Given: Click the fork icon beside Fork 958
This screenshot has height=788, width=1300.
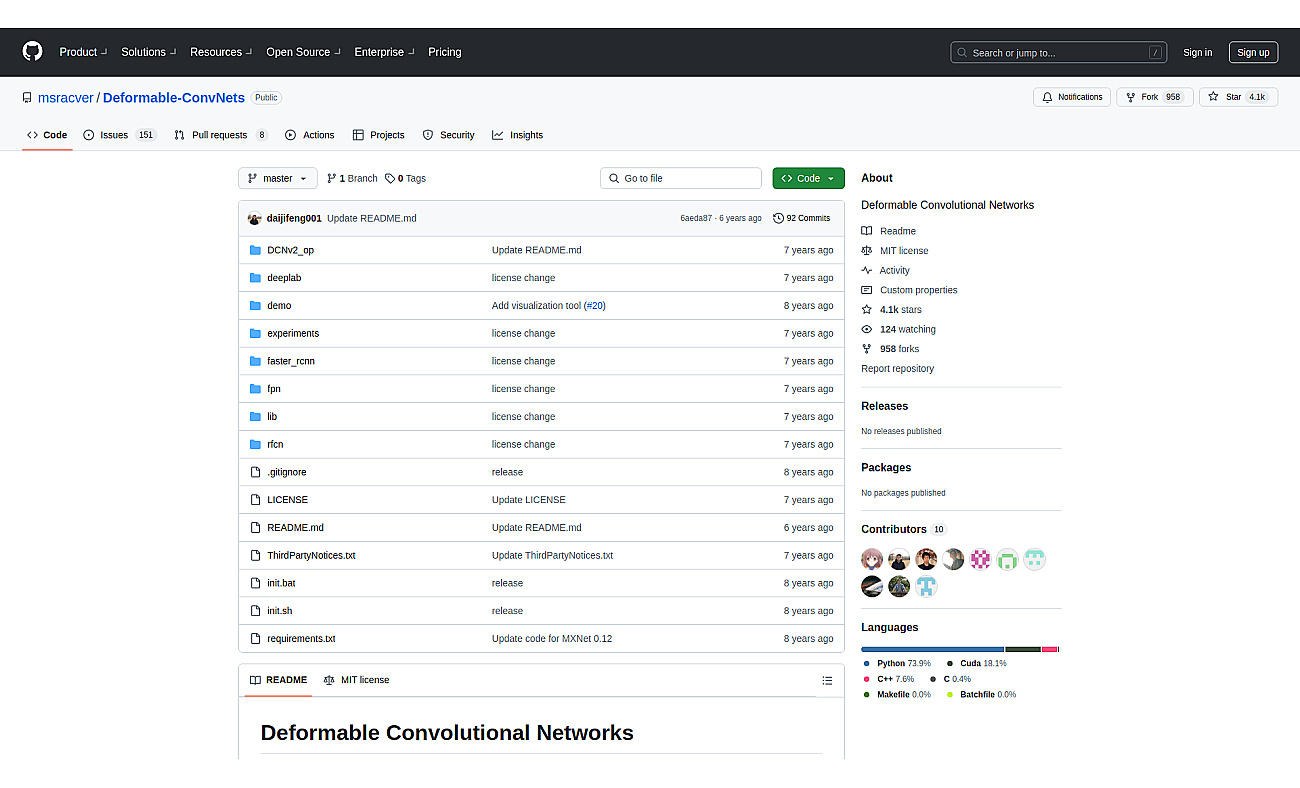Looking at the screenshot, I should [x=1130, y=97].
